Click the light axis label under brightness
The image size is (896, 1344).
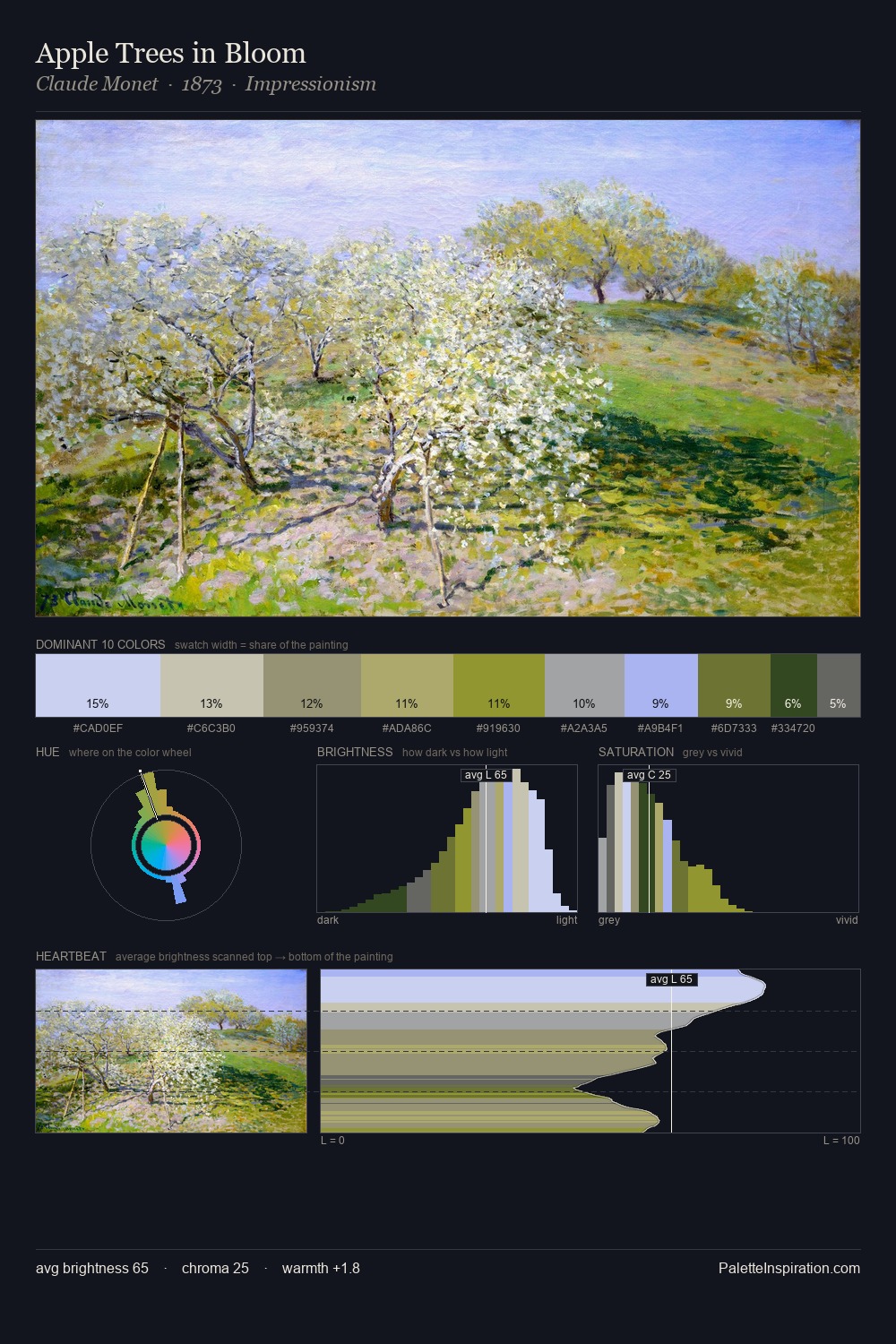[x=567, y=920]
